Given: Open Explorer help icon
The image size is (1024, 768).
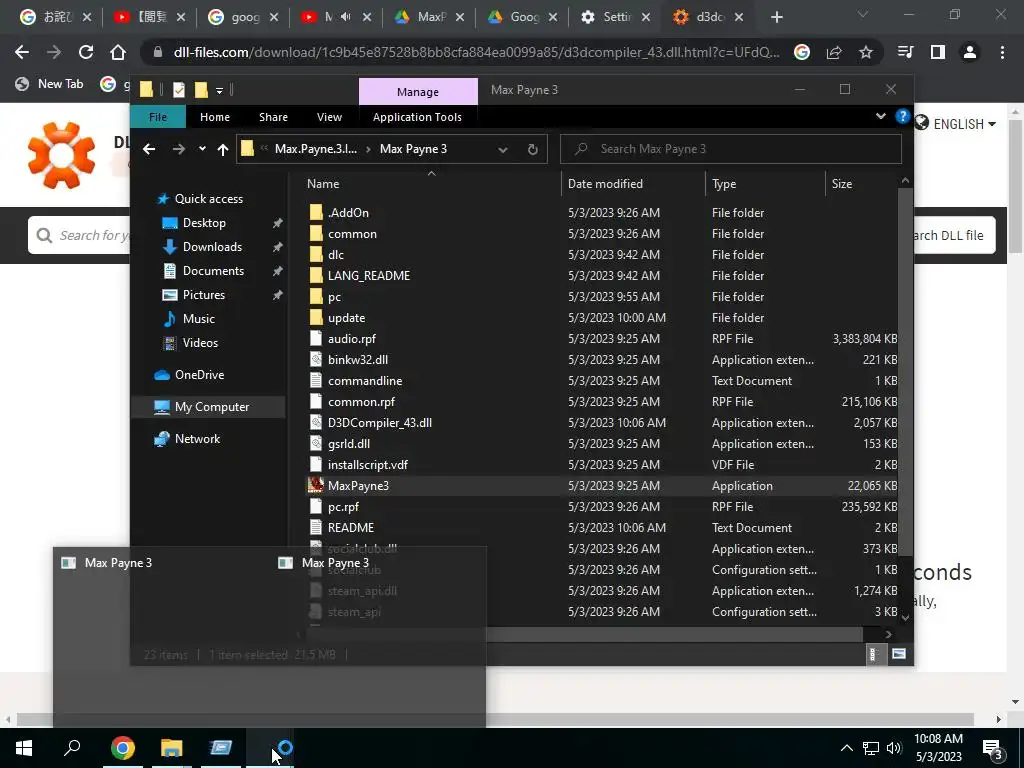Looking at the screenshot, I should pyautogui.click(x=903, y=116).
